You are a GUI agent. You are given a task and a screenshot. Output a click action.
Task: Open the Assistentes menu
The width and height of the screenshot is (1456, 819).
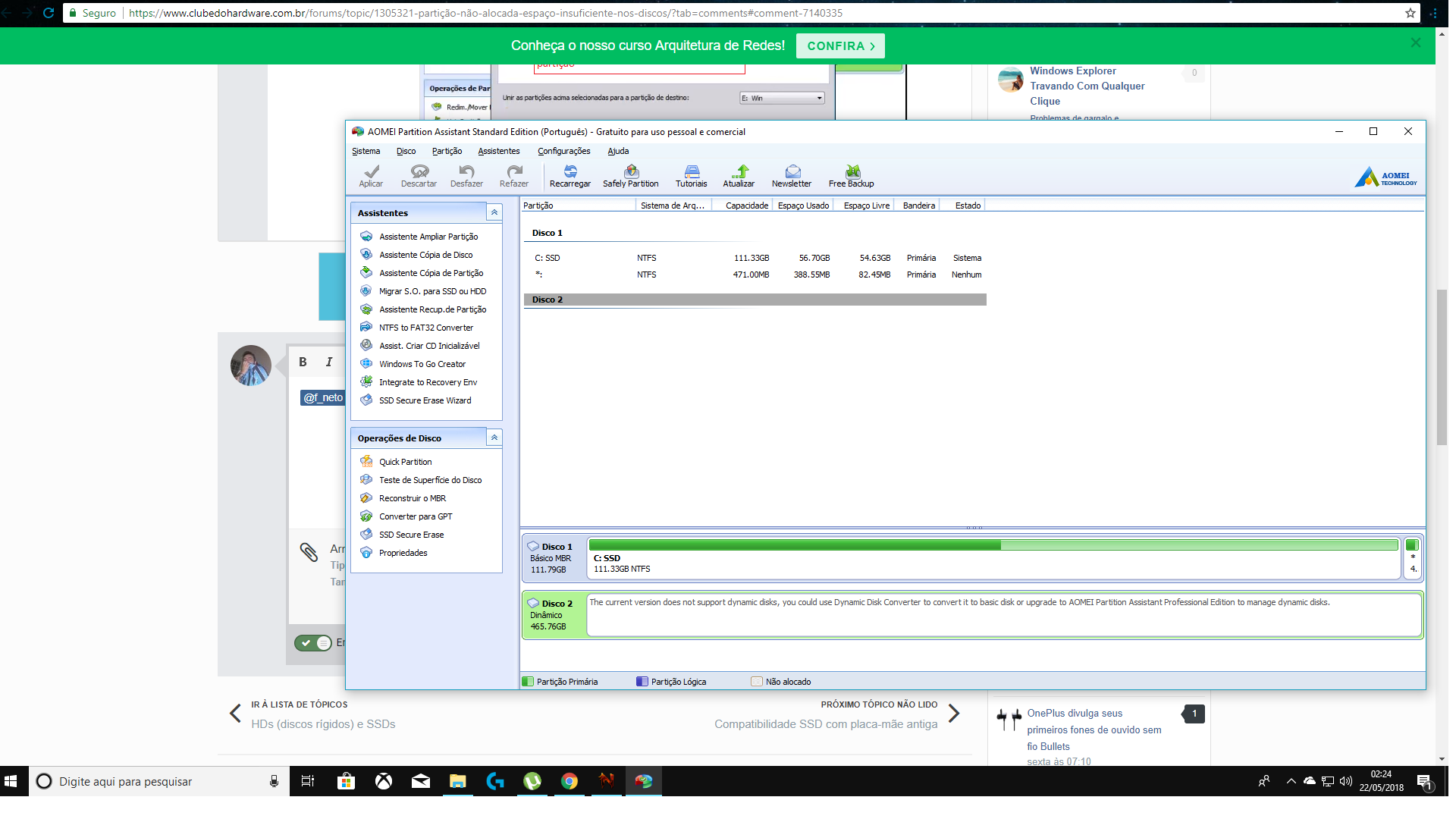[499, 151]
